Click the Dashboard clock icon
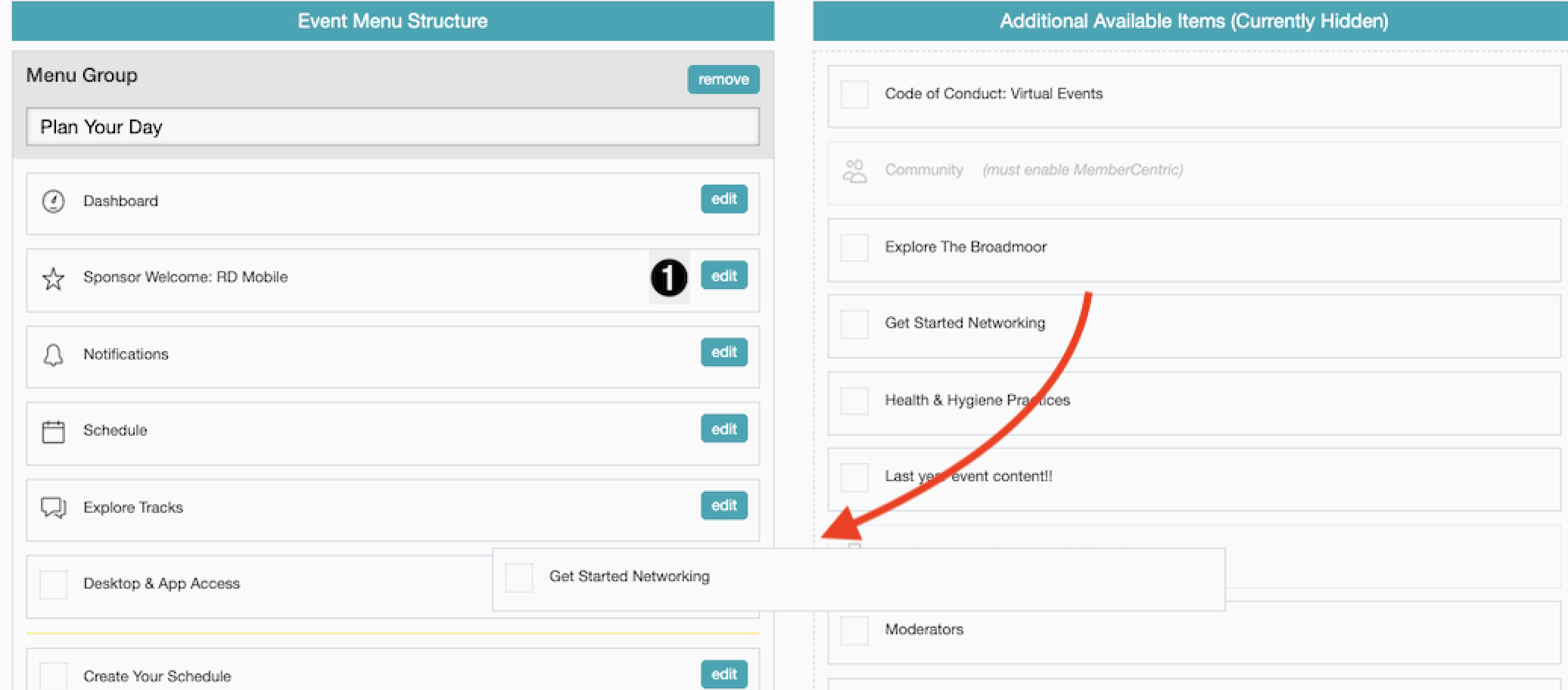 click(x=53, y=201)
